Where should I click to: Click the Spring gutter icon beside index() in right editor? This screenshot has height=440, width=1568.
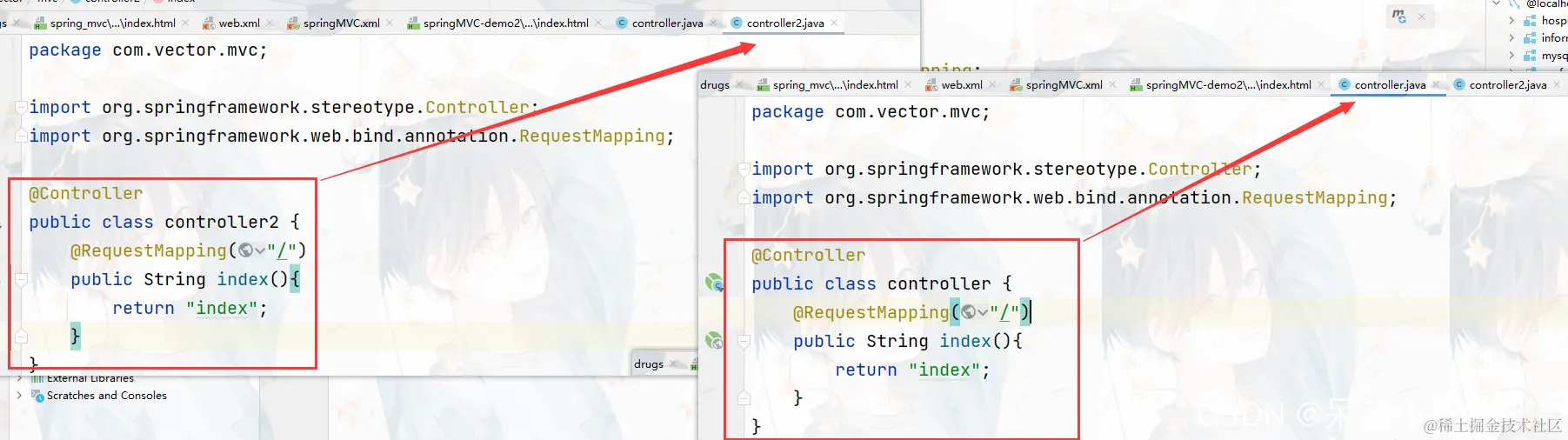(x=714, y=340)
